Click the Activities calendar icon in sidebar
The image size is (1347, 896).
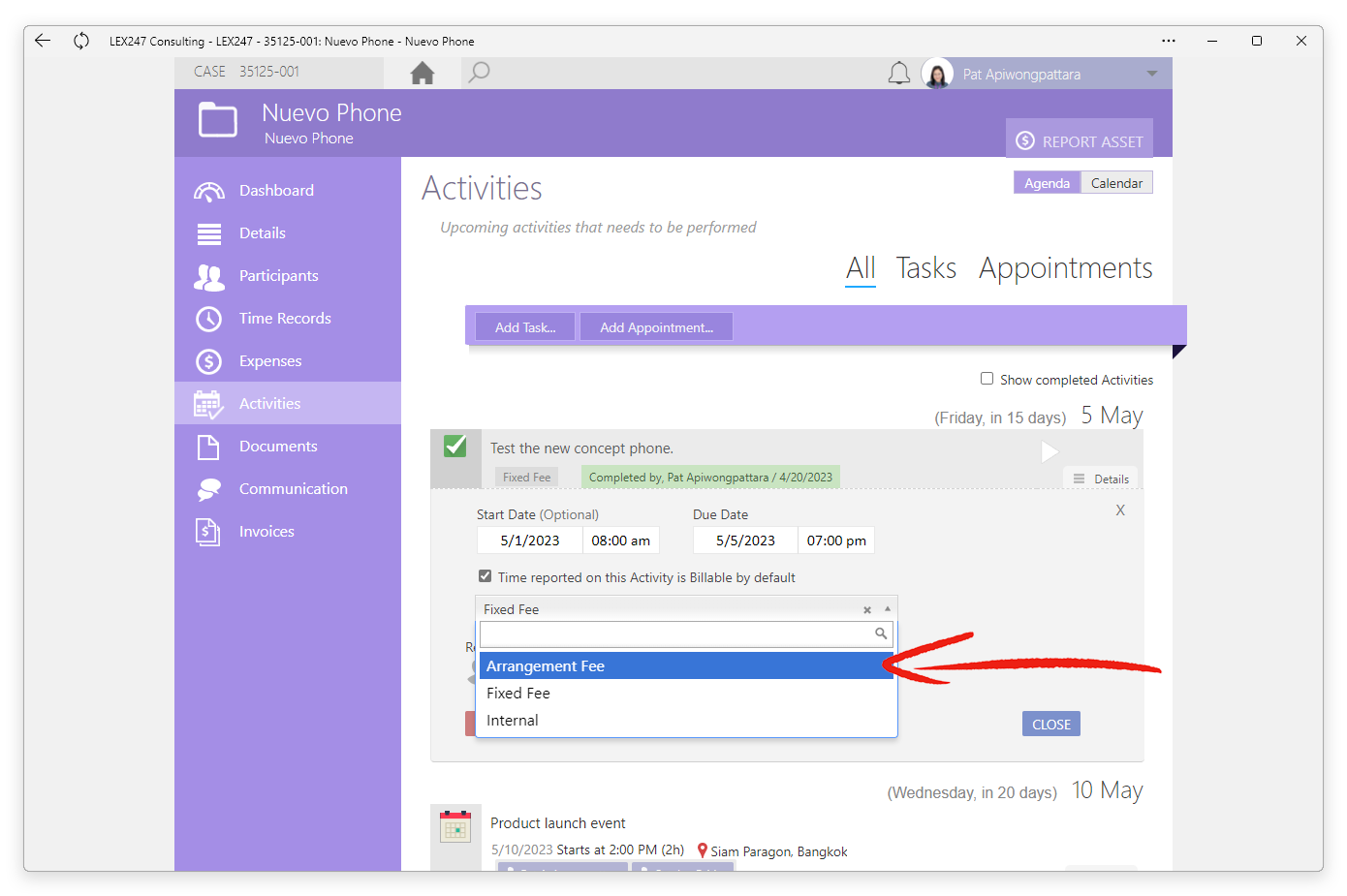point(208,404)
